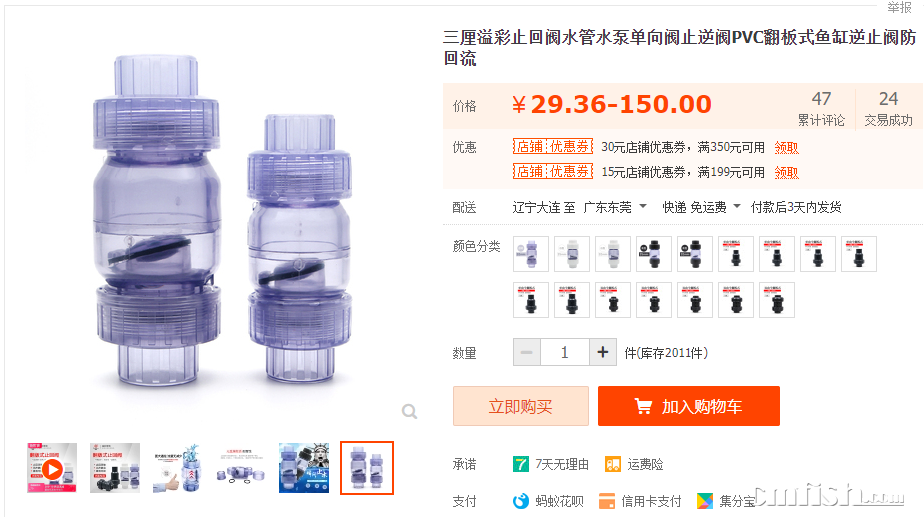Claim the 15元 store coupon via 领取
Screen dimensions: 924x517
786,172
